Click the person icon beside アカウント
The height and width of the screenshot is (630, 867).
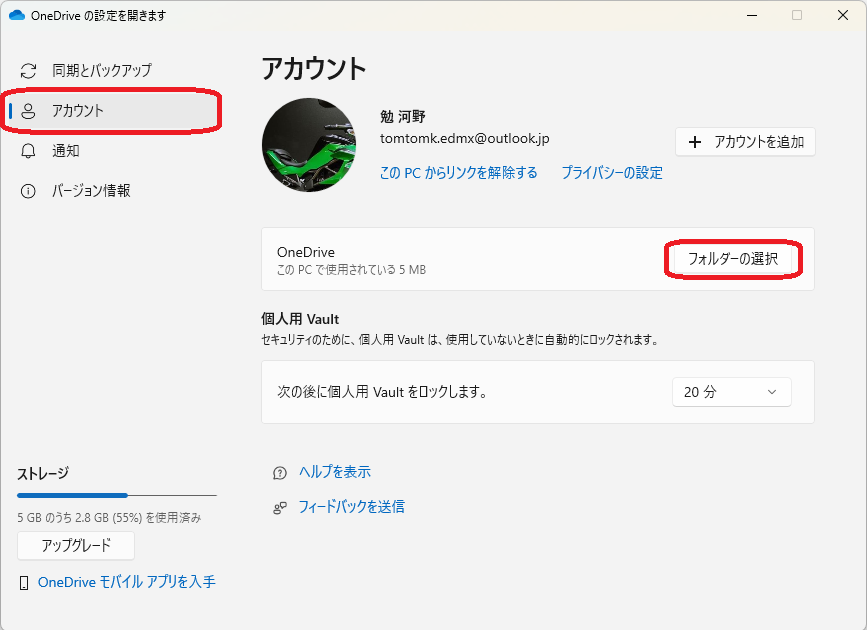pyautogui.click(x=28, y=111)
